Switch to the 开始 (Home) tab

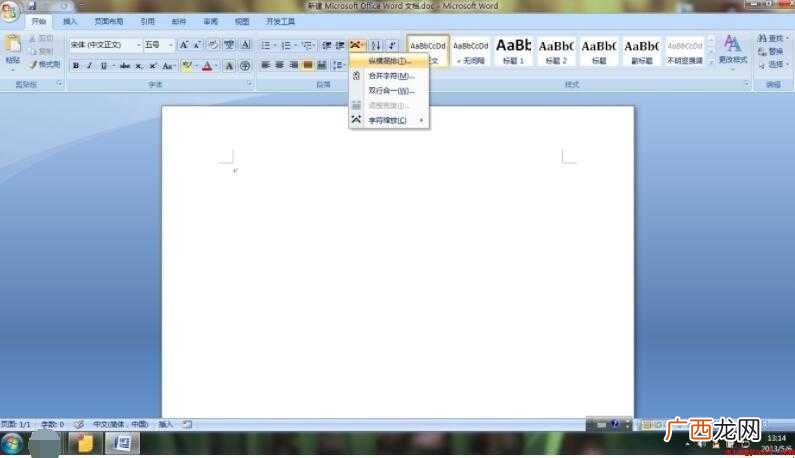coord(39,21)
